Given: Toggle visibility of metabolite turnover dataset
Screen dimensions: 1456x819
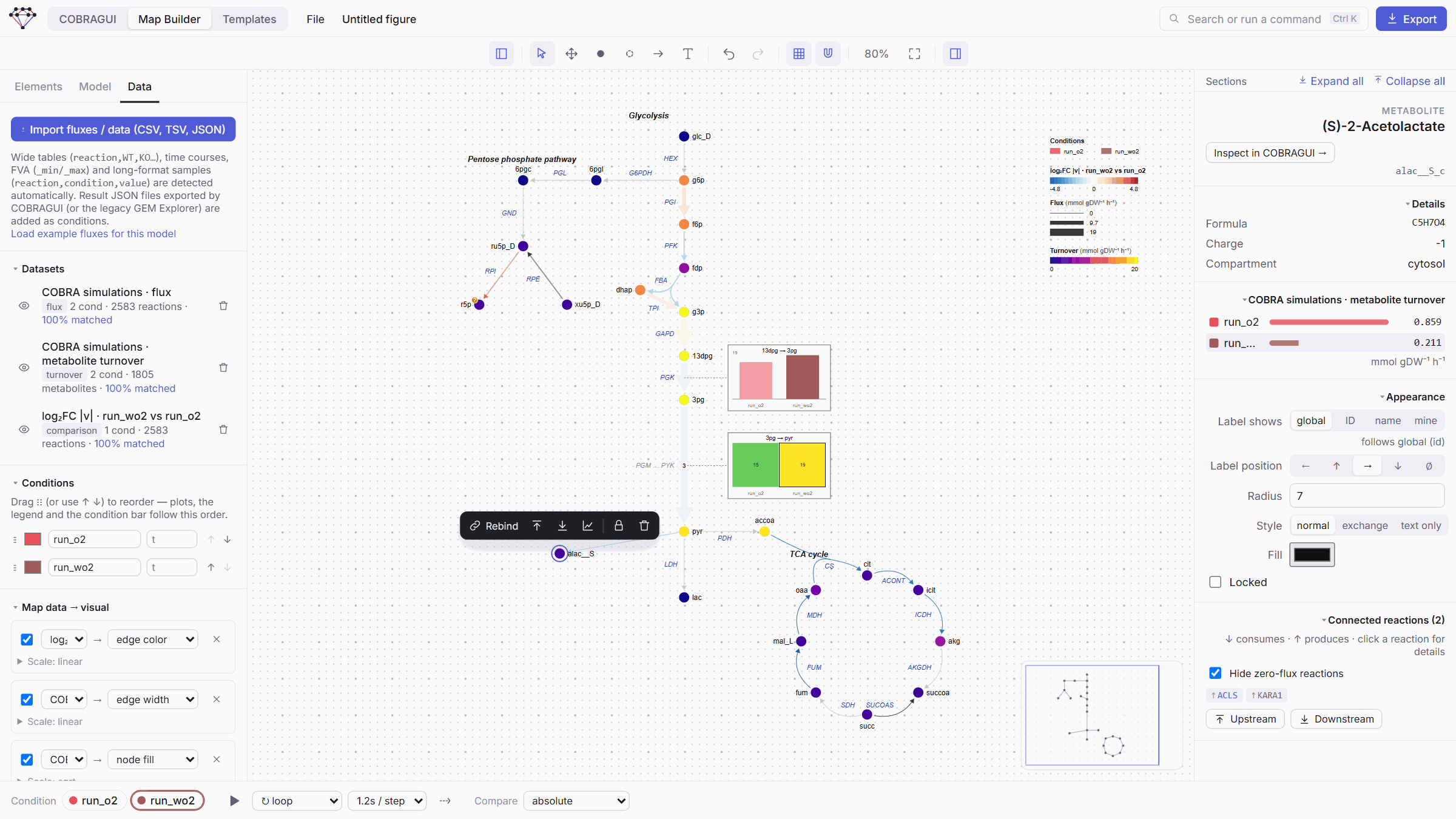Looking at the screenshot, I should pos(24,368).
